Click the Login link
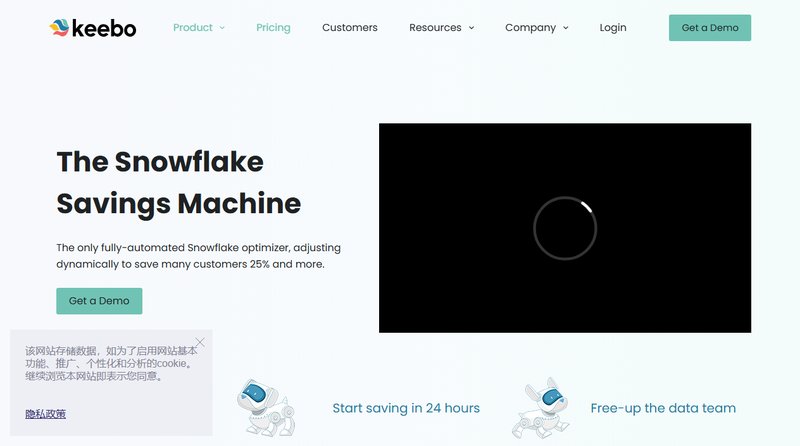The height and width of the screenshot is (446, 800). pos(613,28)
